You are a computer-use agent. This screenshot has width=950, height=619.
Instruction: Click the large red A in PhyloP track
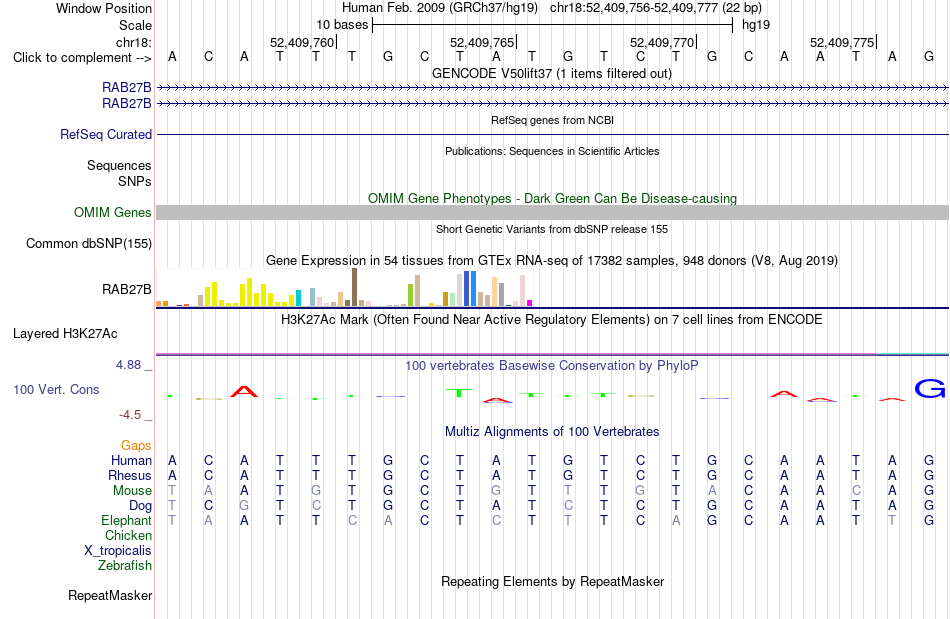(x=244, y=392)
